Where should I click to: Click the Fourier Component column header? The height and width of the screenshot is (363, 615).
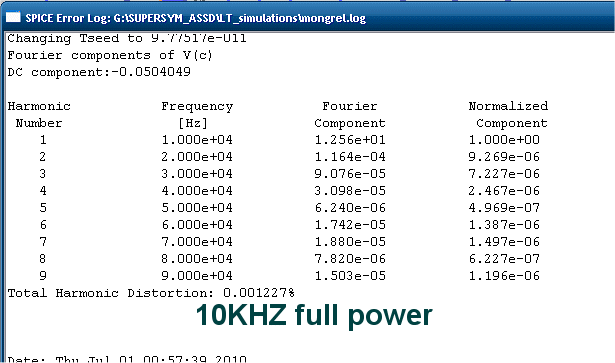pos(349,114)
